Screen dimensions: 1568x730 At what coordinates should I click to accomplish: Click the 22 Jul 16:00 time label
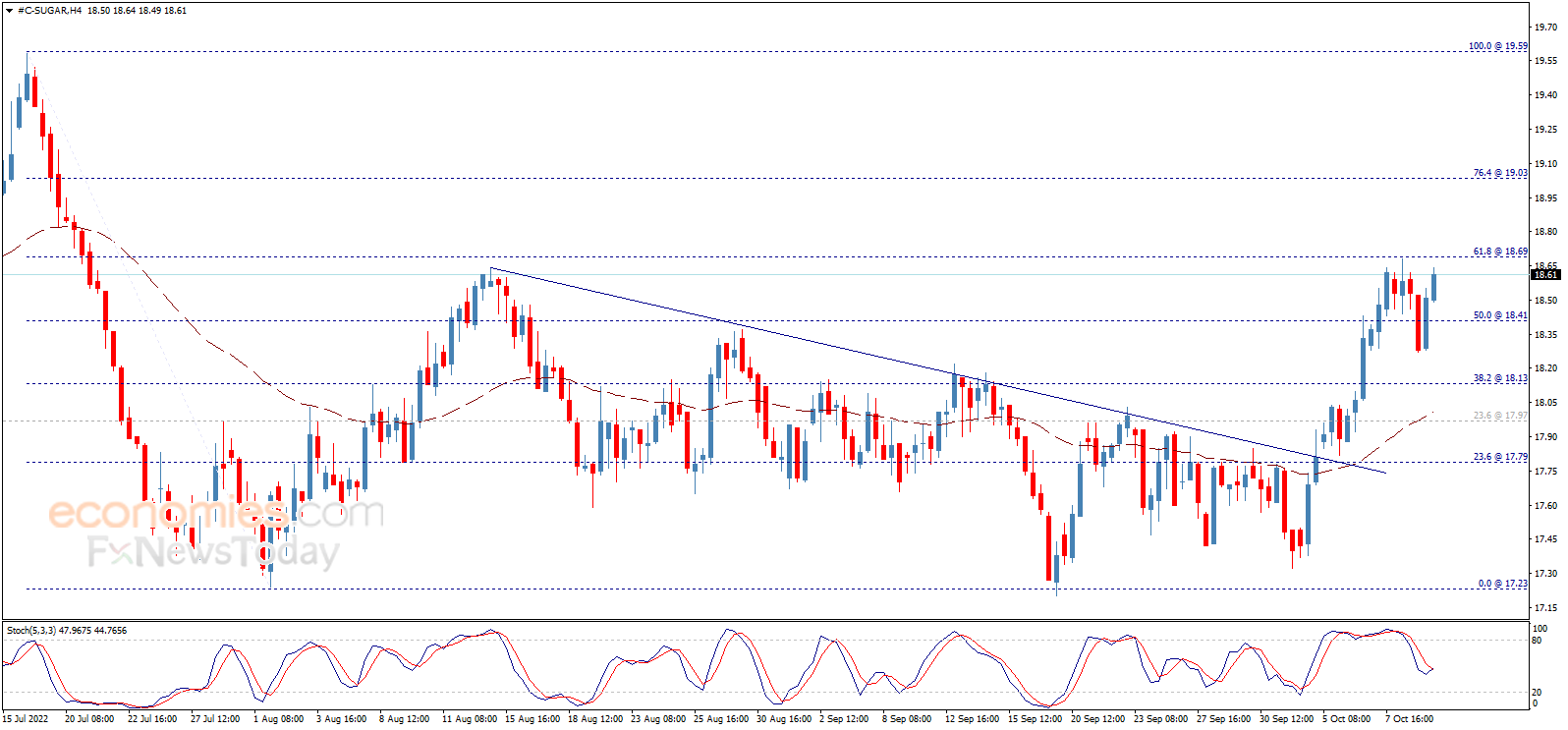click(152, 719)
